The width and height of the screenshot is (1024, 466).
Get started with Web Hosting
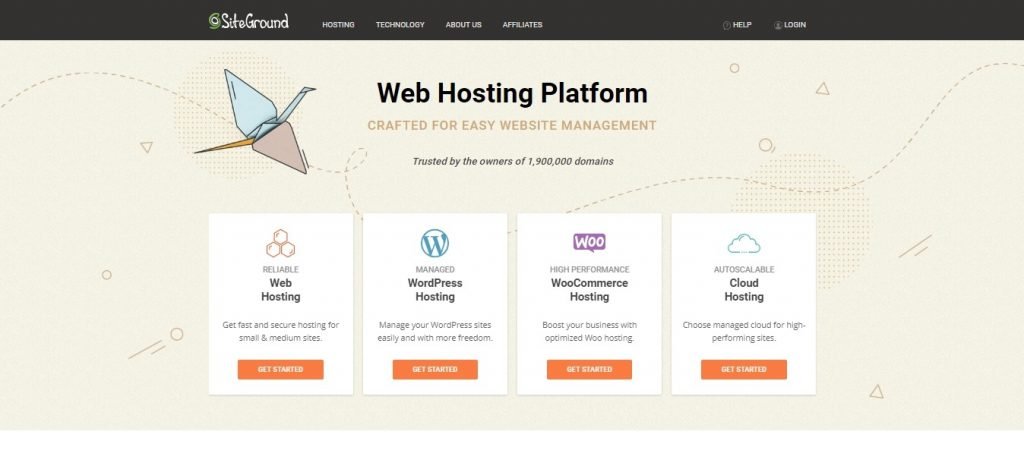tap(281, 369)
